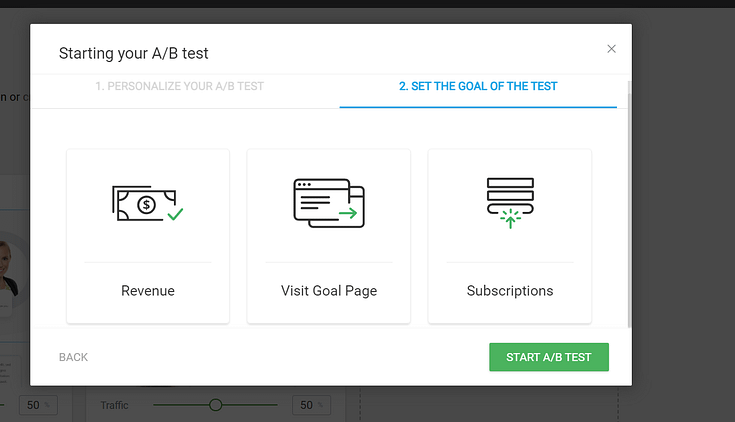Select the Revenue goal label
The height and width of the screenshot is (422, 735).
click(148, 291)
